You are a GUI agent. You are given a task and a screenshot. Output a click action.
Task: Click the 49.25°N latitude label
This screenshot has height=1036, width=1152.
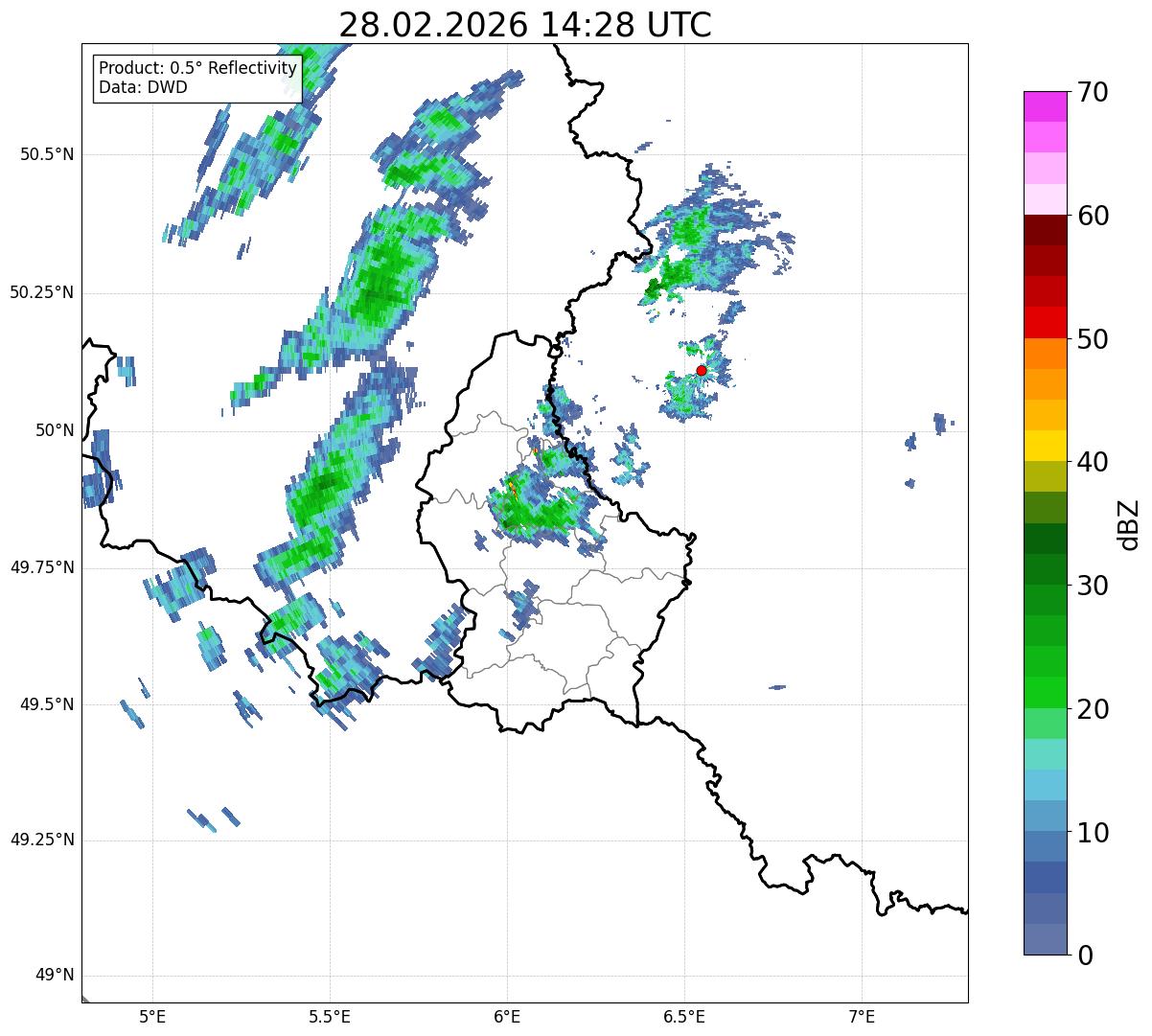tap(42, 840)
